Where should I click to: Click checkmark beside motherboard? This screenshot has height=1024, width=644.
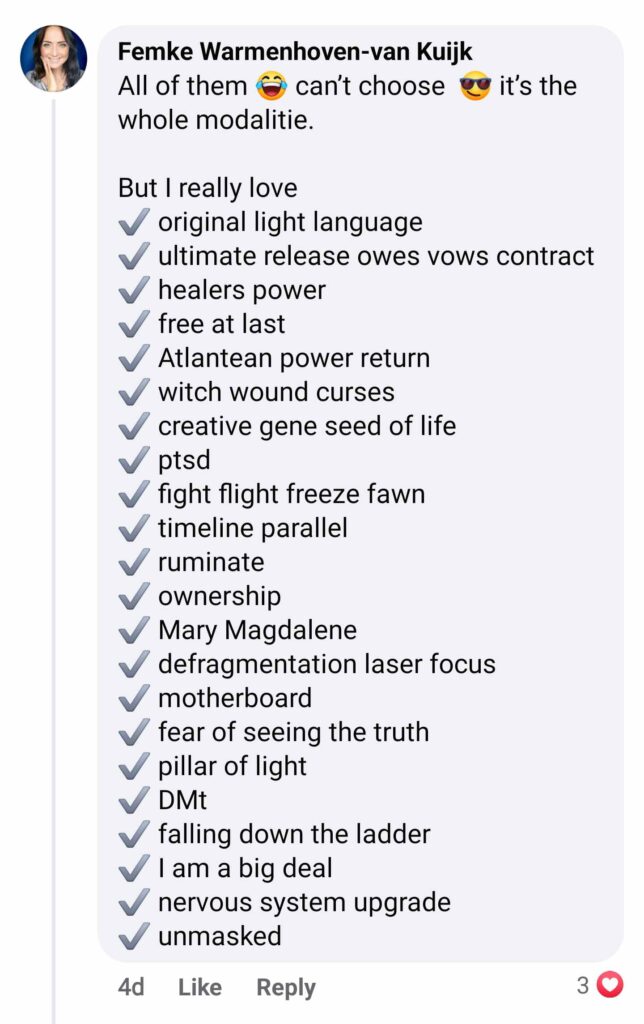133,698
